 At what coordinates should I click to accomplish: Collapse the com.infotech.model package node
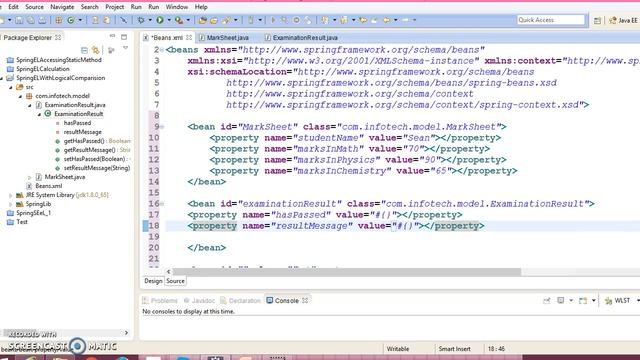pos(20,96)
